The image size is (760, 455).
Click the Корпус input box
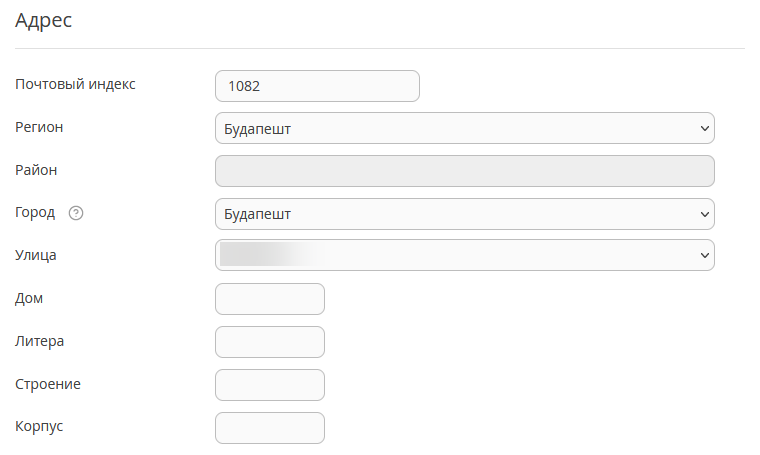270,428
